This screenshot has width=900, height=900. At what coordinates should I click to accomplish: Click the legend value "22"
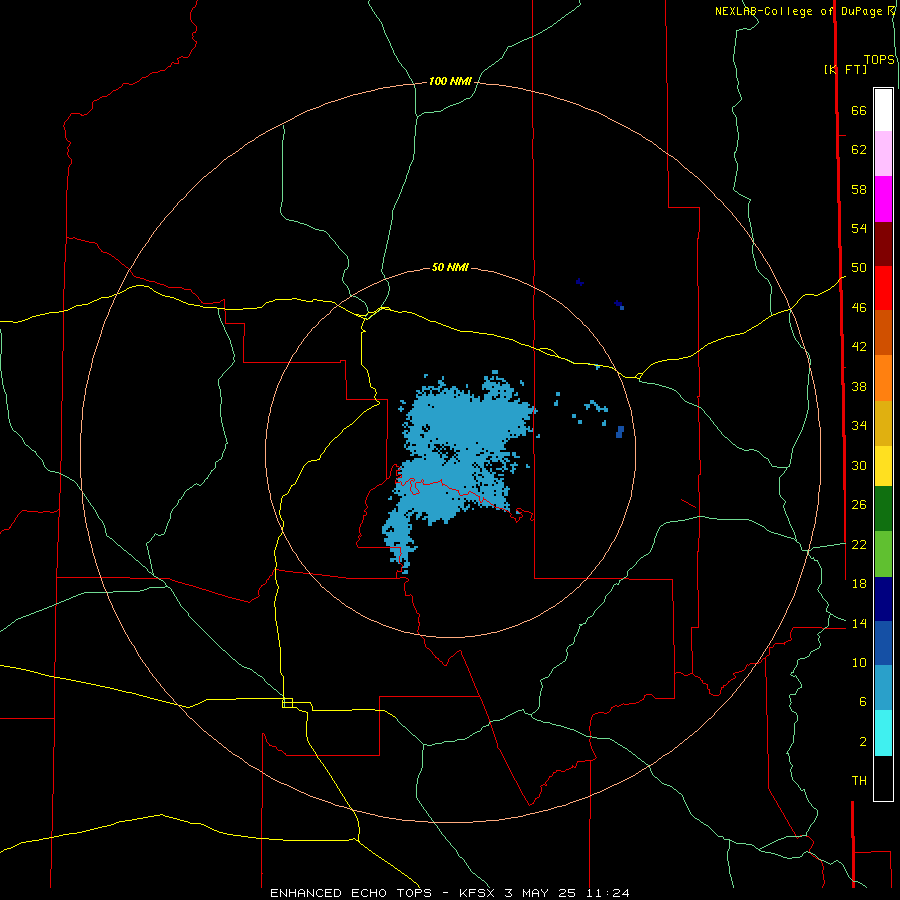859,544
